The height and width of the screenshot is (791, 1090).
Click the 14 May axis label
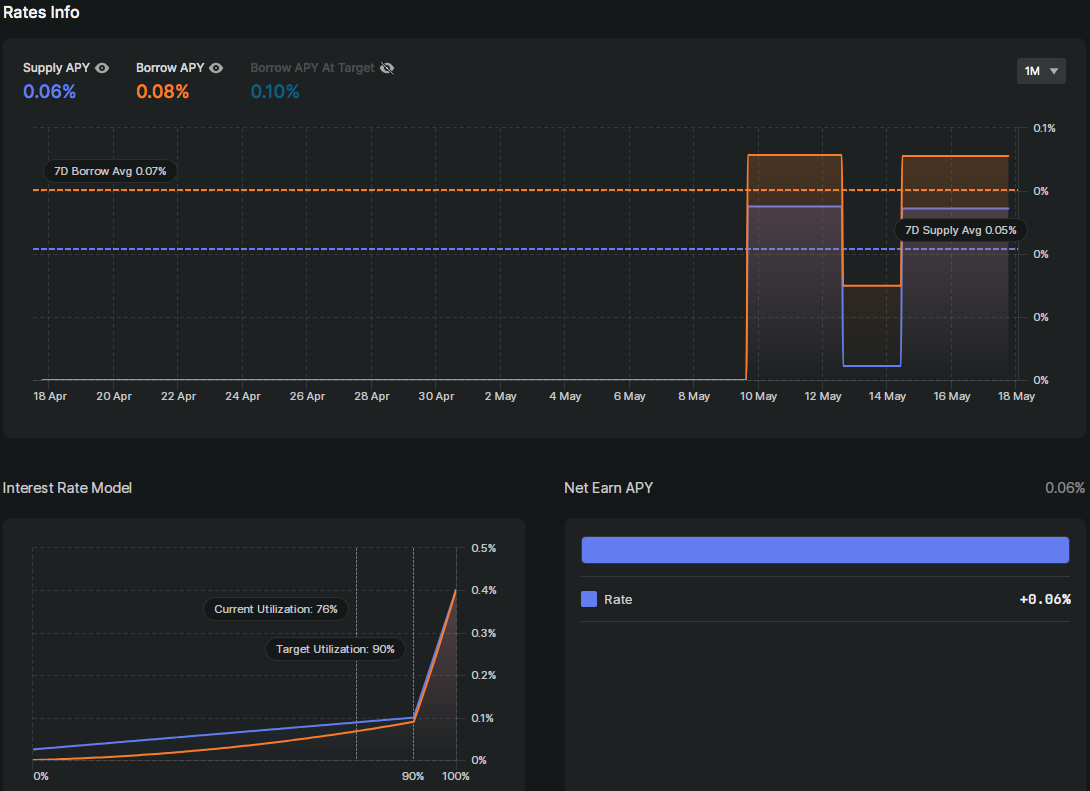click(x=887, y=396)
